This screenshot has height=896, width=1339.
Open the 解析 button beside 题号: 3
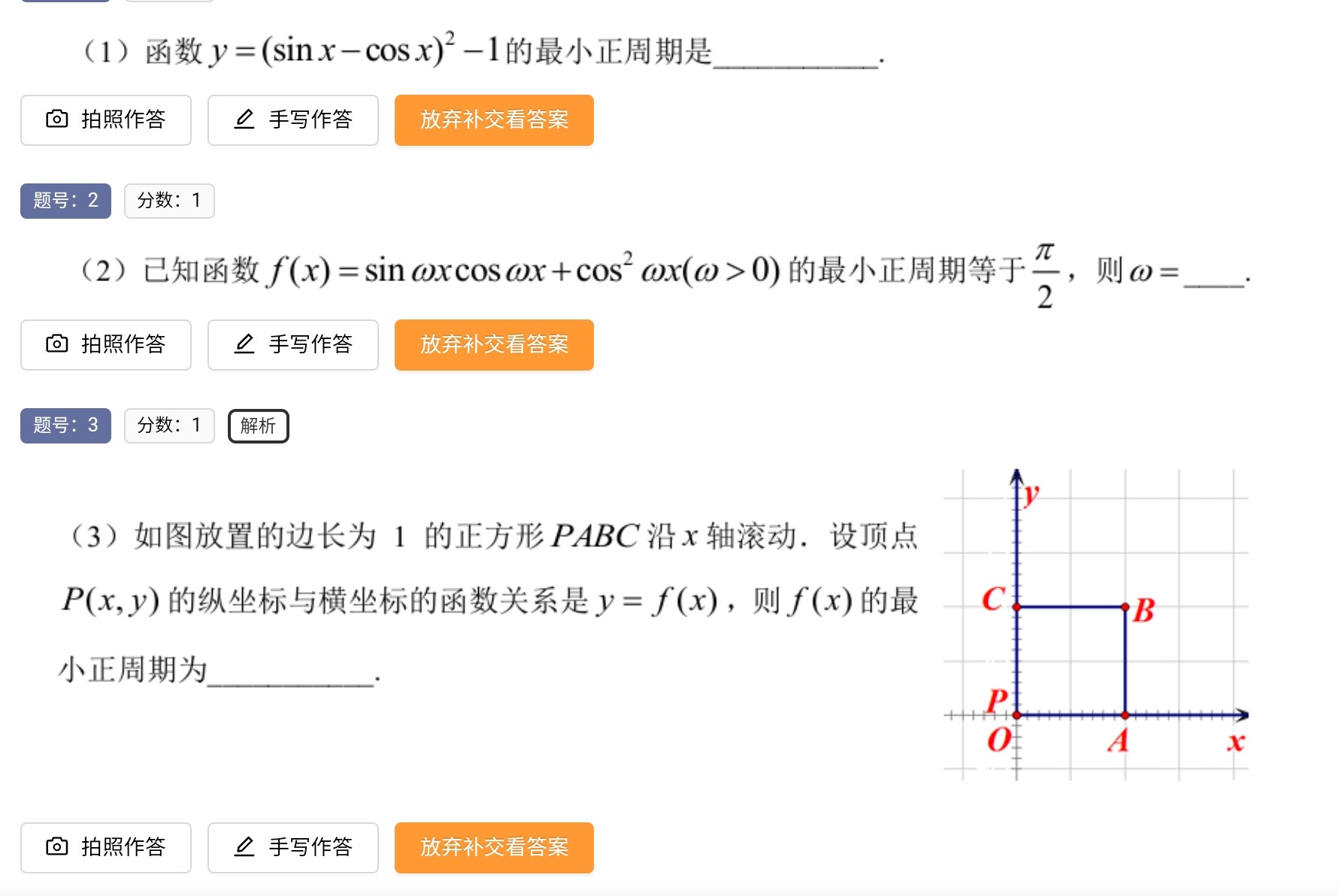(258, 425)
